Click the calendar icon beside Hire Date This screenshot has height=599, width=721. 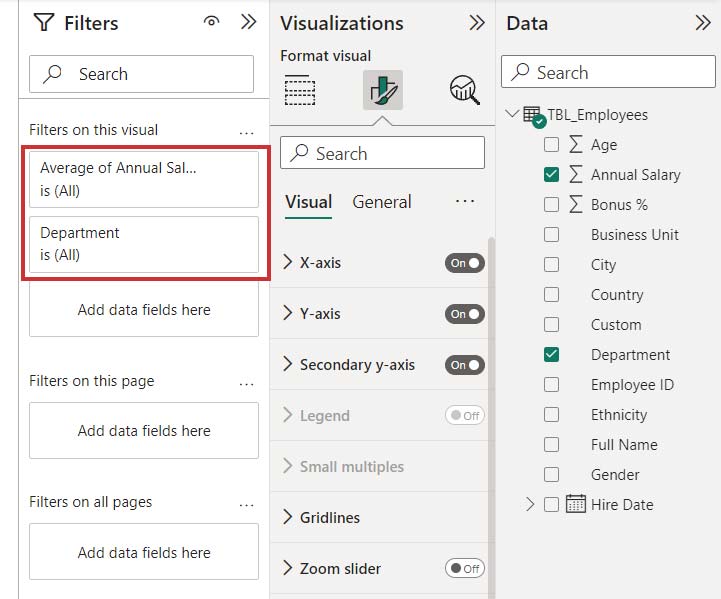click(x=576, y=504)
